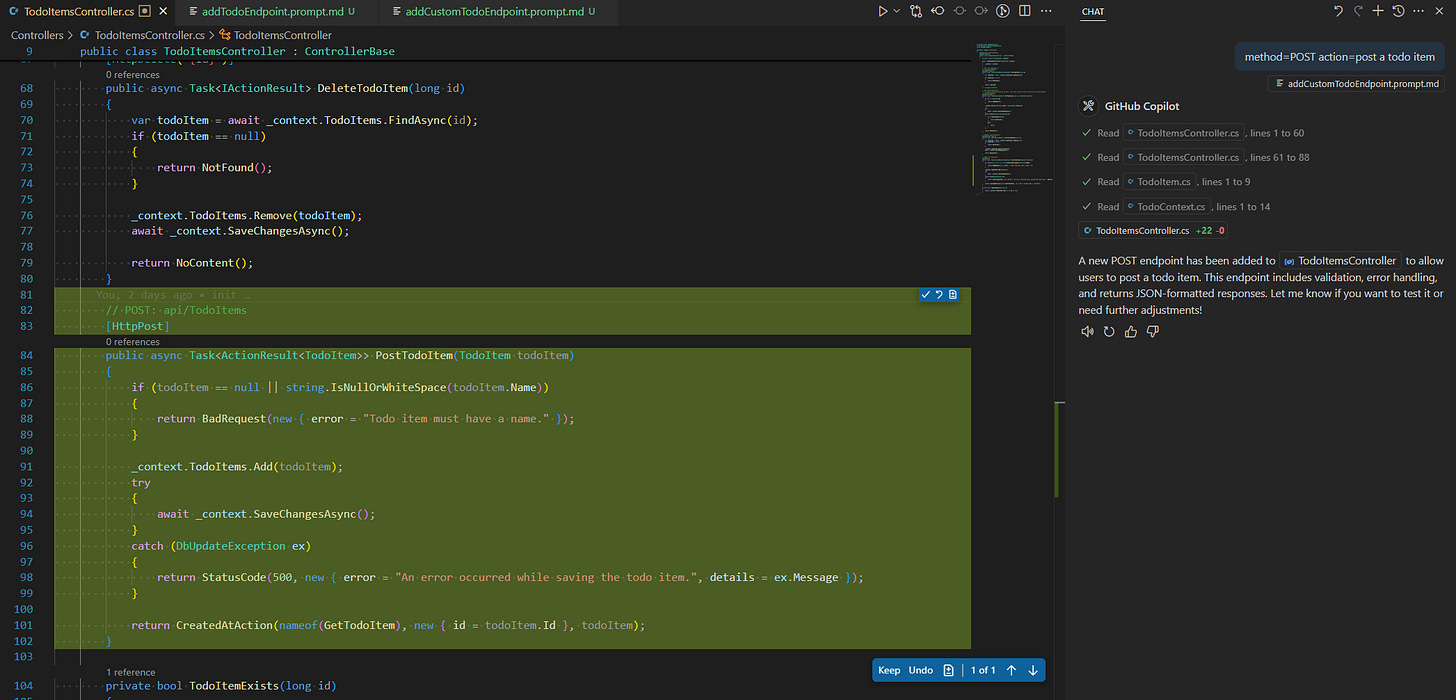Discard inline change with undo arrow icon
The width and height of the screenshot is (1456, 700).
(x=939, y=294)
